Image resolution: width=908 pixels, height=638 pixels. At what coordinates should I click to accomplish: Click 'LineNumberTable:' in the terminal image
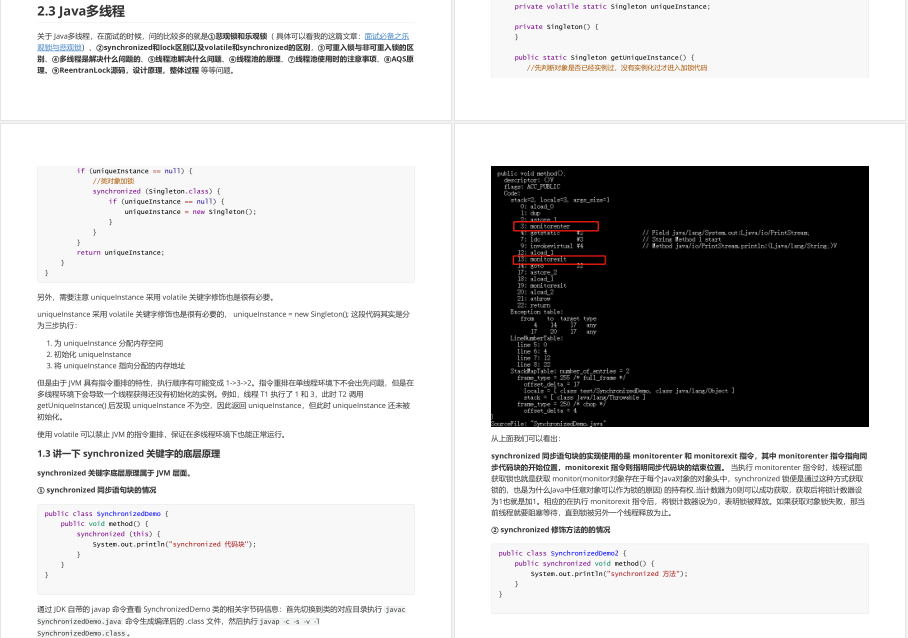click(x=536, y=338)
